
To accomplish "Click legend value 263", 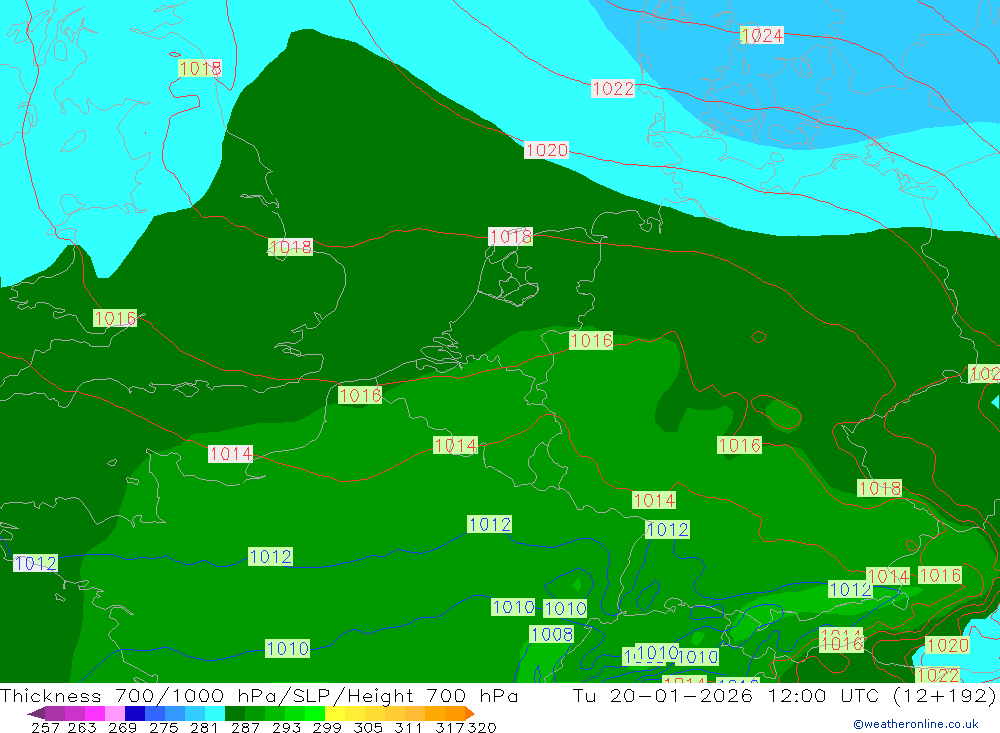I will pyautogui.click(x=82, y=727).
